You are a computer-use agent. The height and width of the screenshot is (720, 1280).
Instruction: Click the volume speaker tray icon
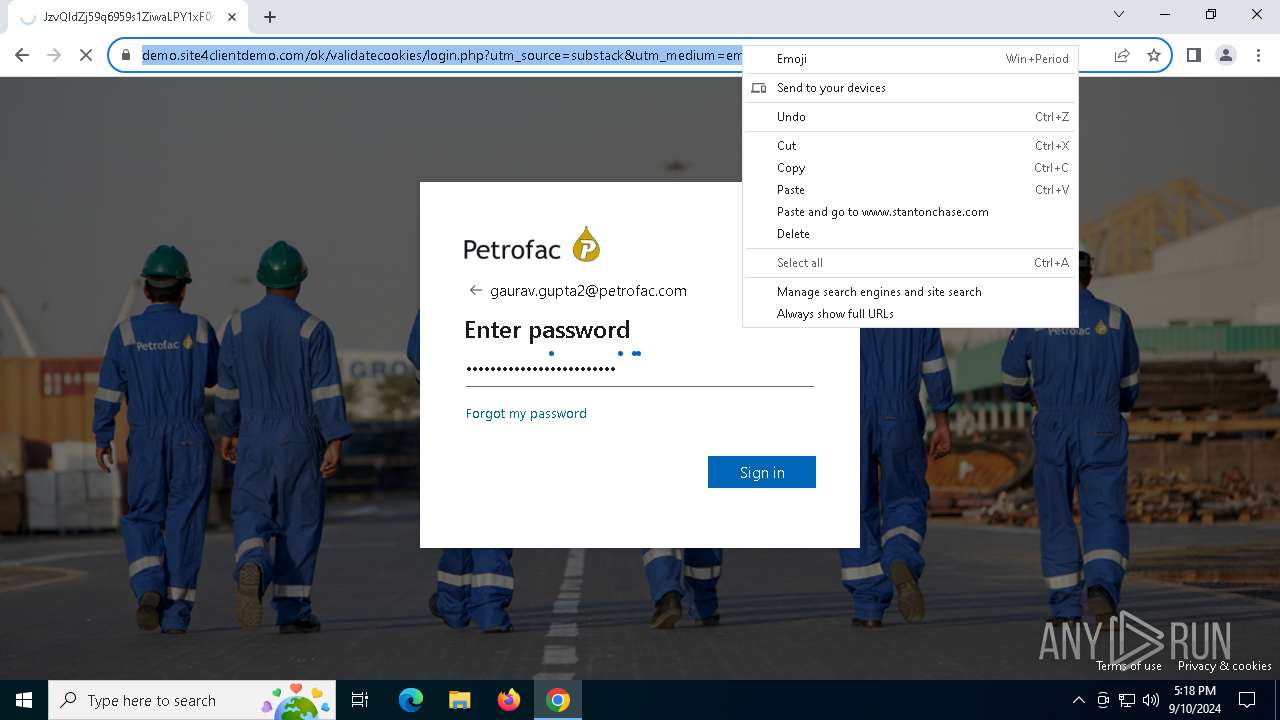(1150, 700)
